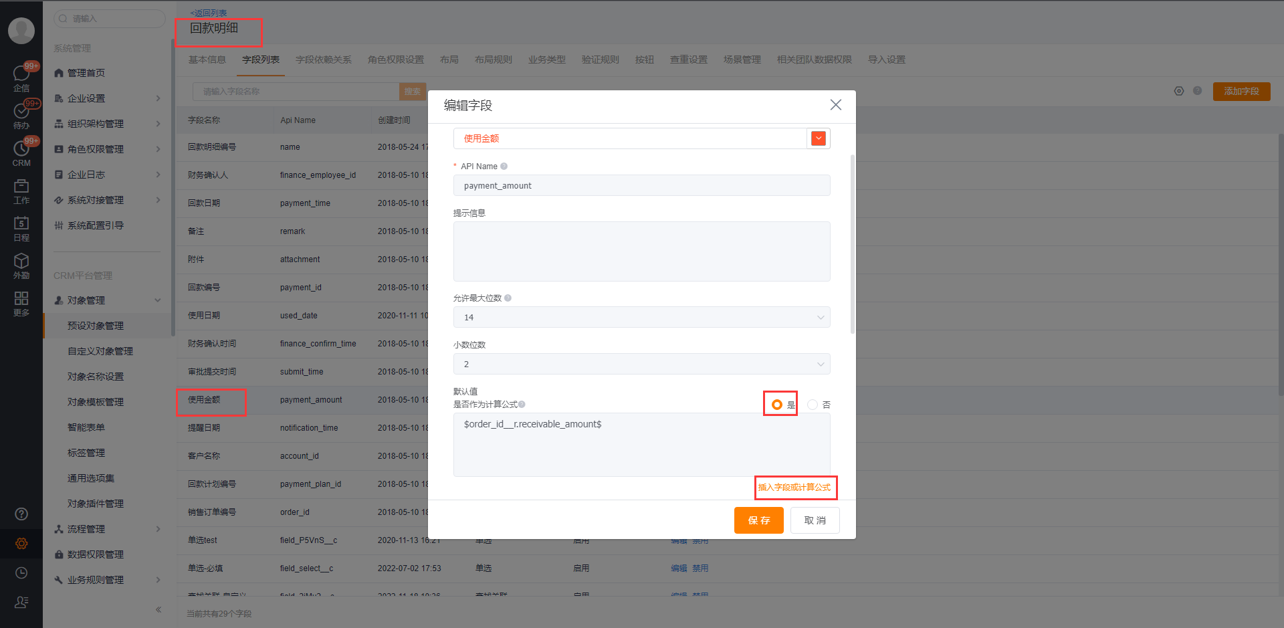Image resolution: width=1284 pixels, height=628 pixels.
Task: Switch to 业务类型 tab
Action: coord(547,60)
